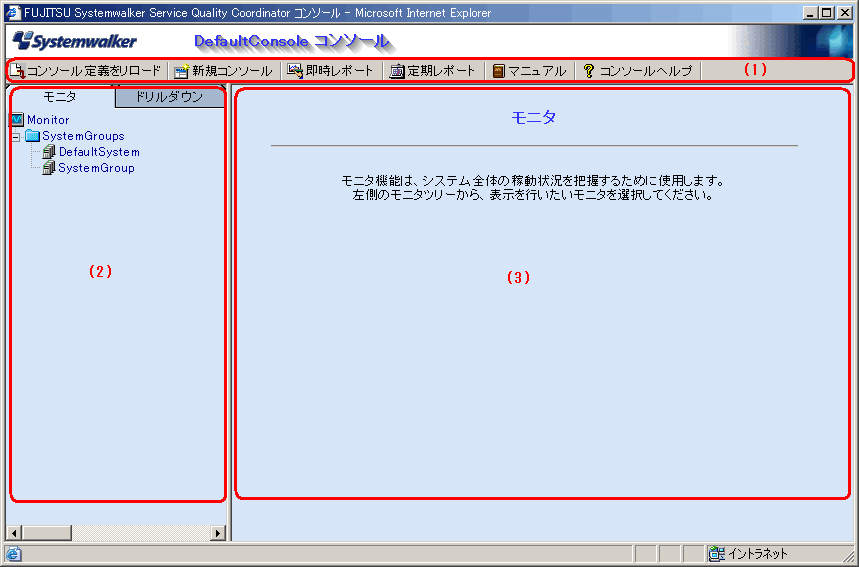Select DefaultSystem in the monitor tree
Viewport: 859px width, 567px height.
[x=99, y=152]
